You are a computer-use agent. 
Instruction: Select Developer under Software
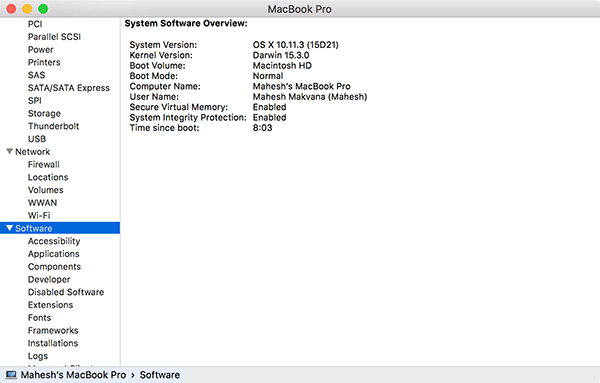[49, 280]
